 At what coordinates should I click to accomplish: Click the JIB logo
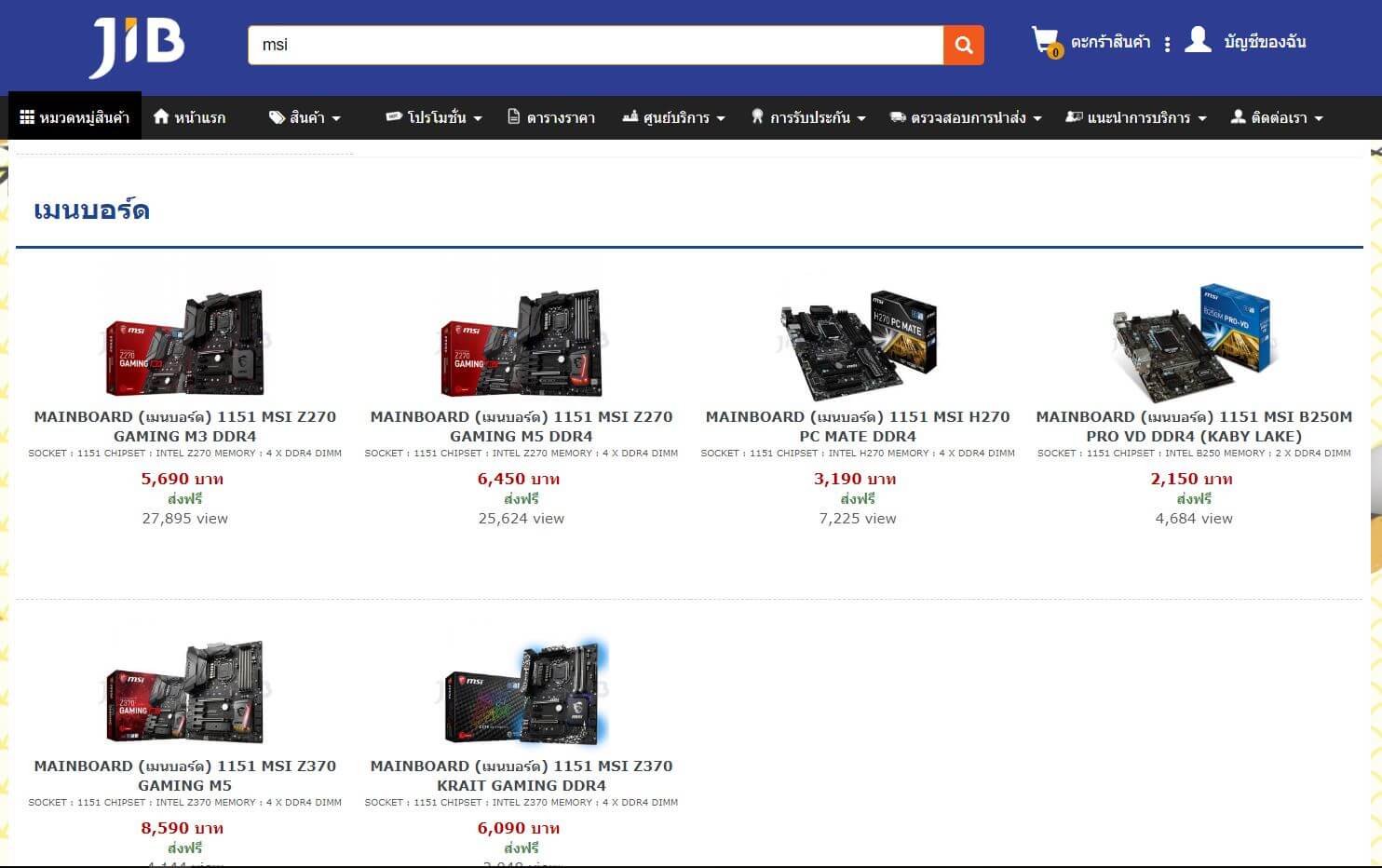(x=137, y=47)
